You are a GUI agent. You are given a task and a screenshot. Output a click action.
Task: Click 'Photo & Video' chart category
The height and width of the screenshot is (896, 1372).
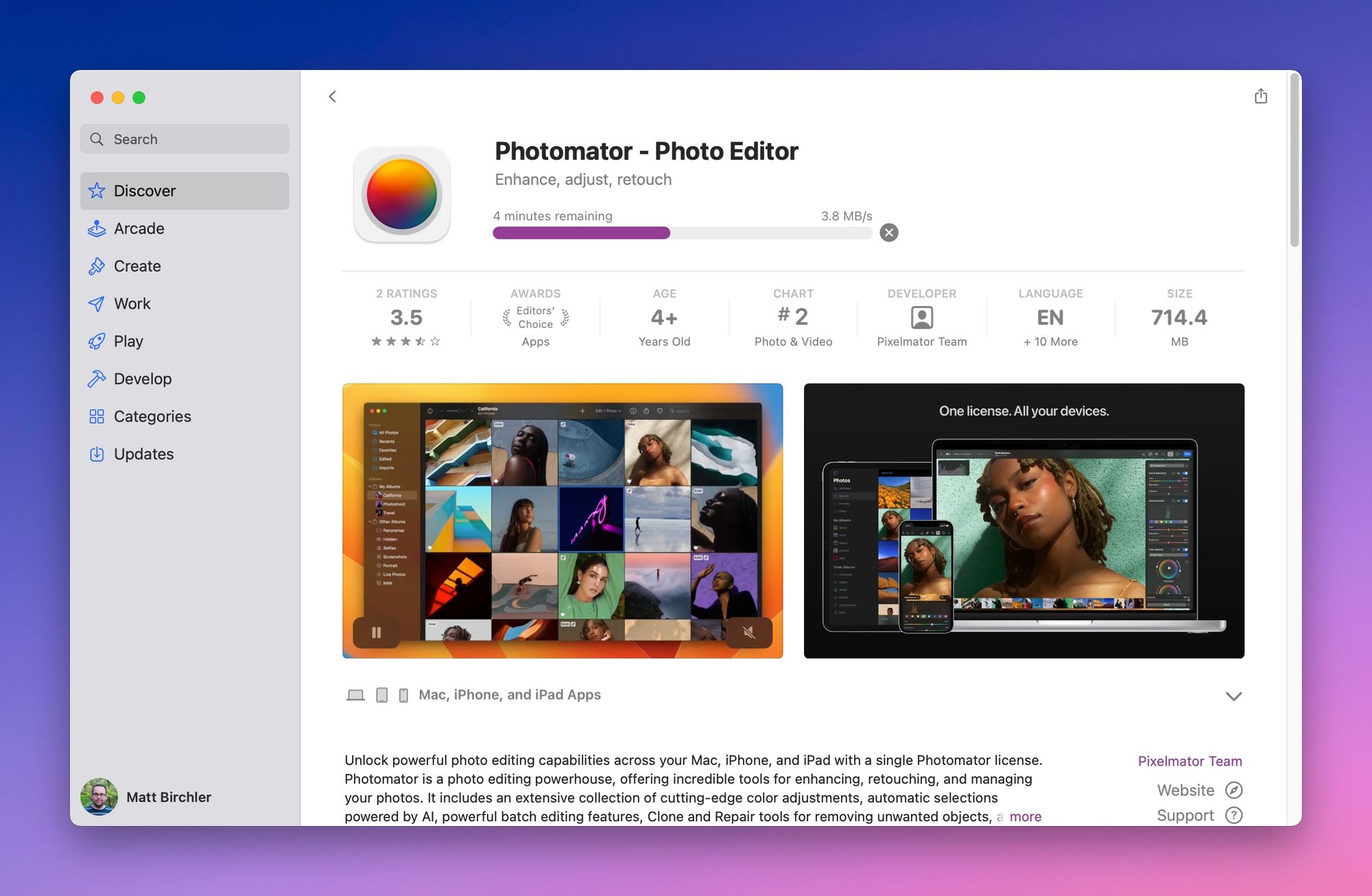coord(793,342)
